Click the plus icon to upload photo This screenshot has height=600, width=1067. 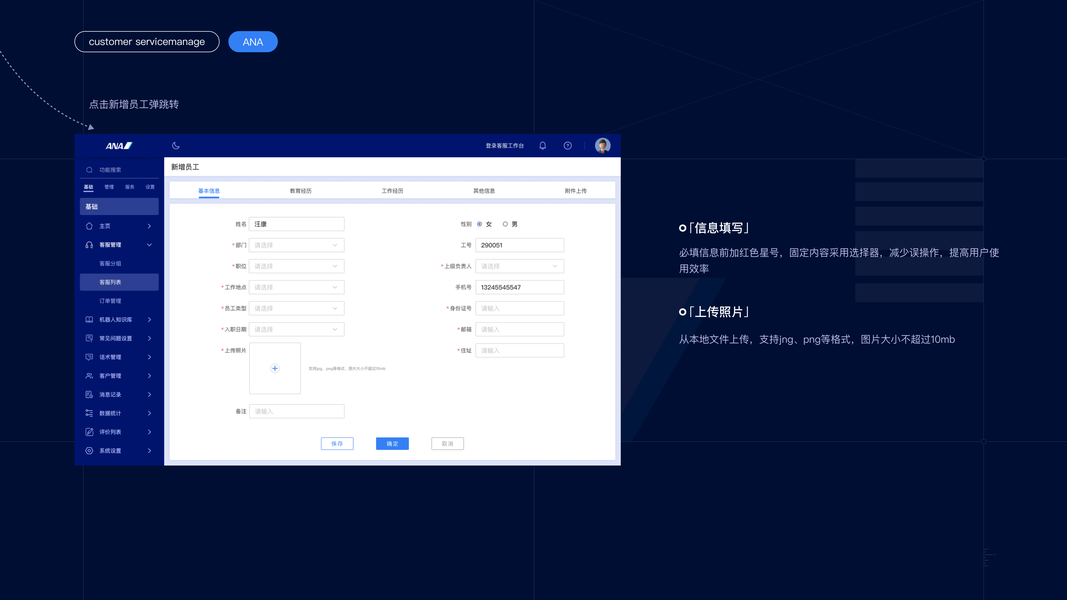point(275,369)
